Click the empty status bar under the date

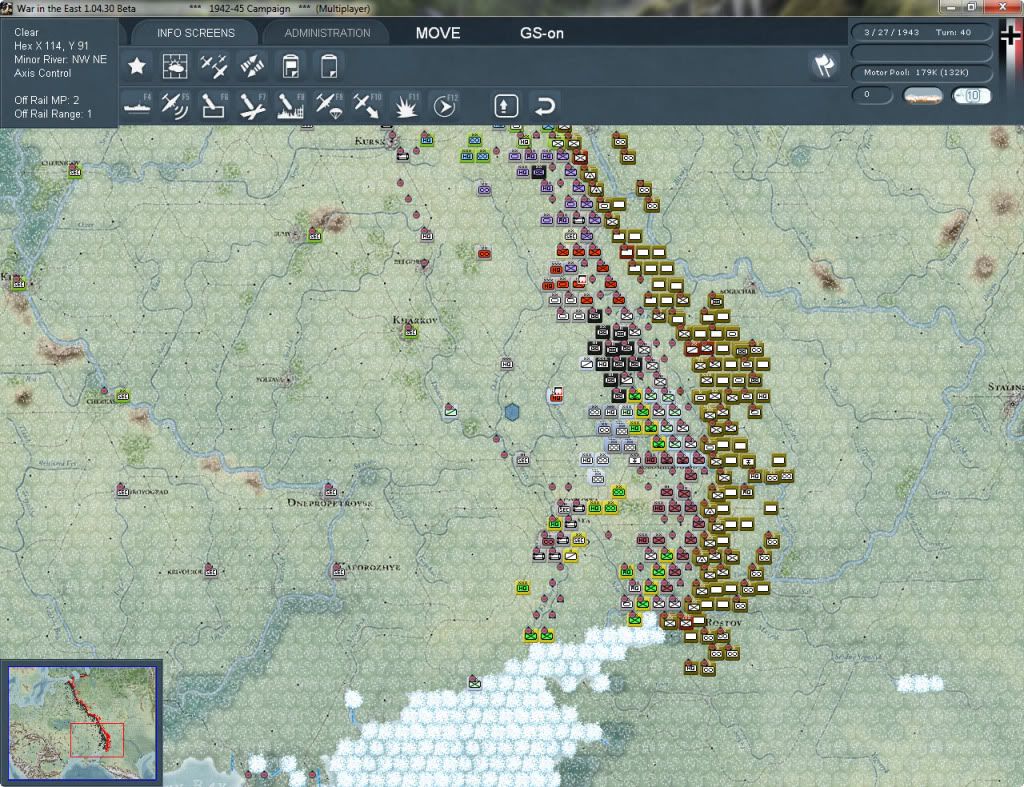[921, 52]
